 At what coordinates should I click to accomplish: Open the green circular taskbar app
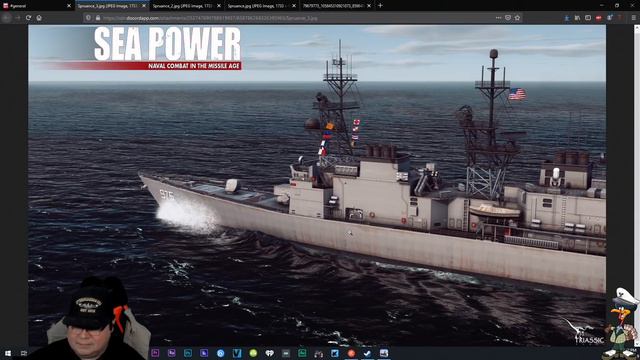(x=253, y=353)
